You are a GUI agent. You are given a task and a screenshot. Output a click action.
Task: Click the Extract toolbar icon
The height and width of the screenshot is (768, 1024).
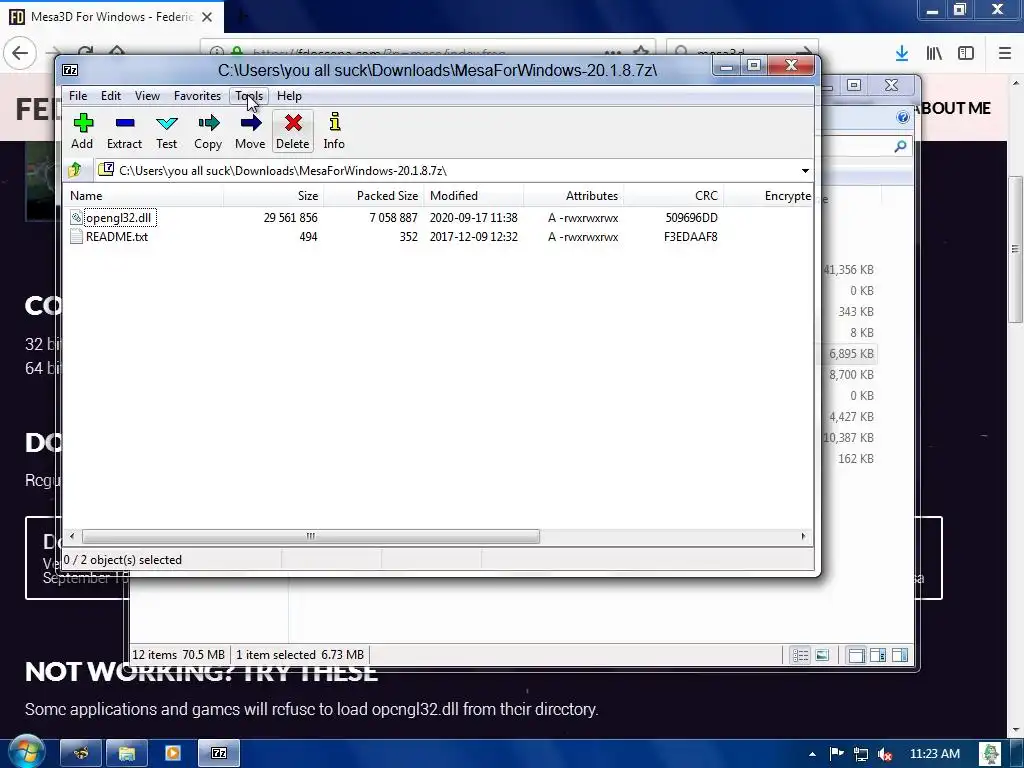pyautogui.click(x=124, y=131)
